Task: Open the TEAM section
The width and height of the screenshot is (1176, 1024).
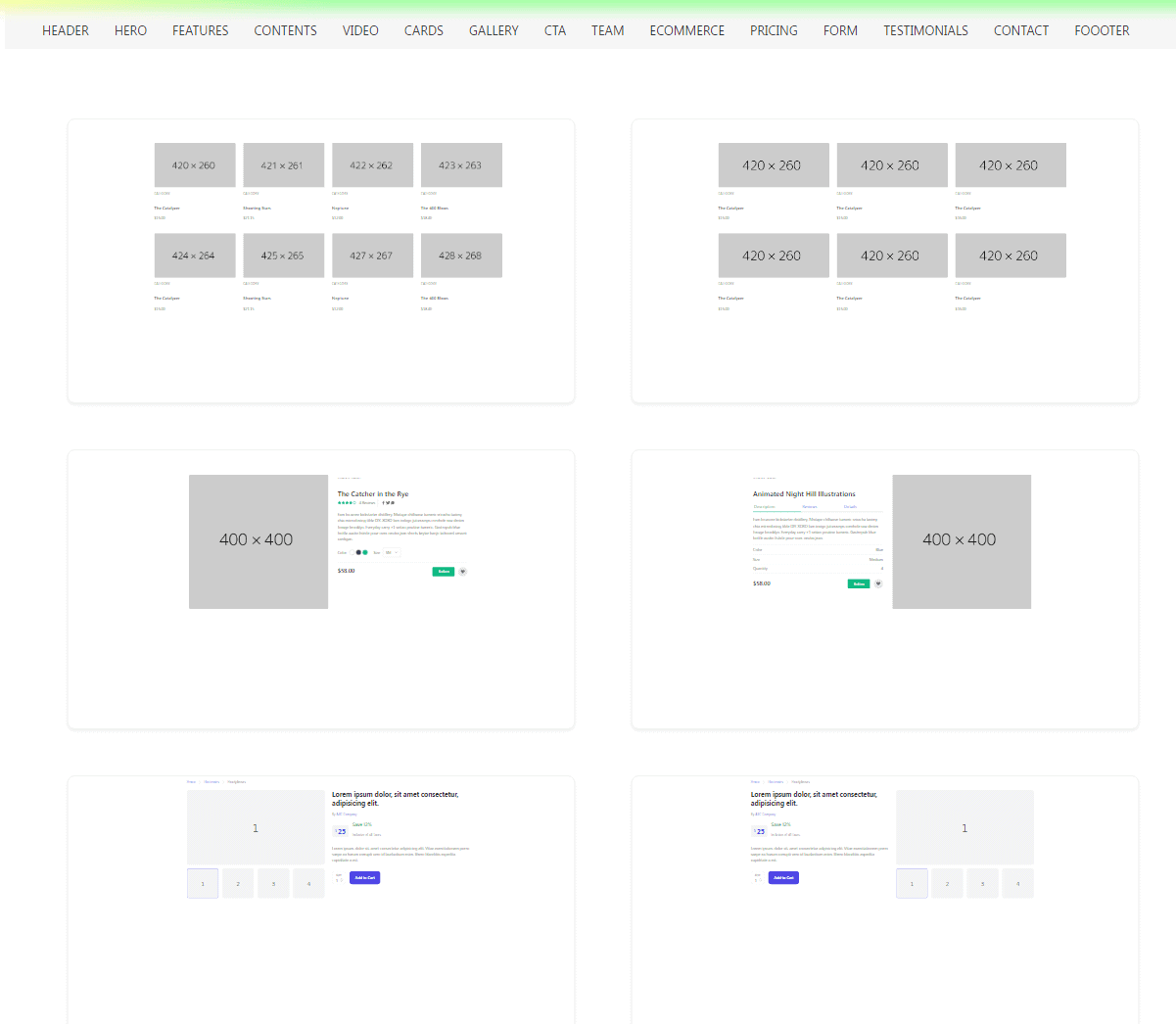Action: (x=608, y=30)
